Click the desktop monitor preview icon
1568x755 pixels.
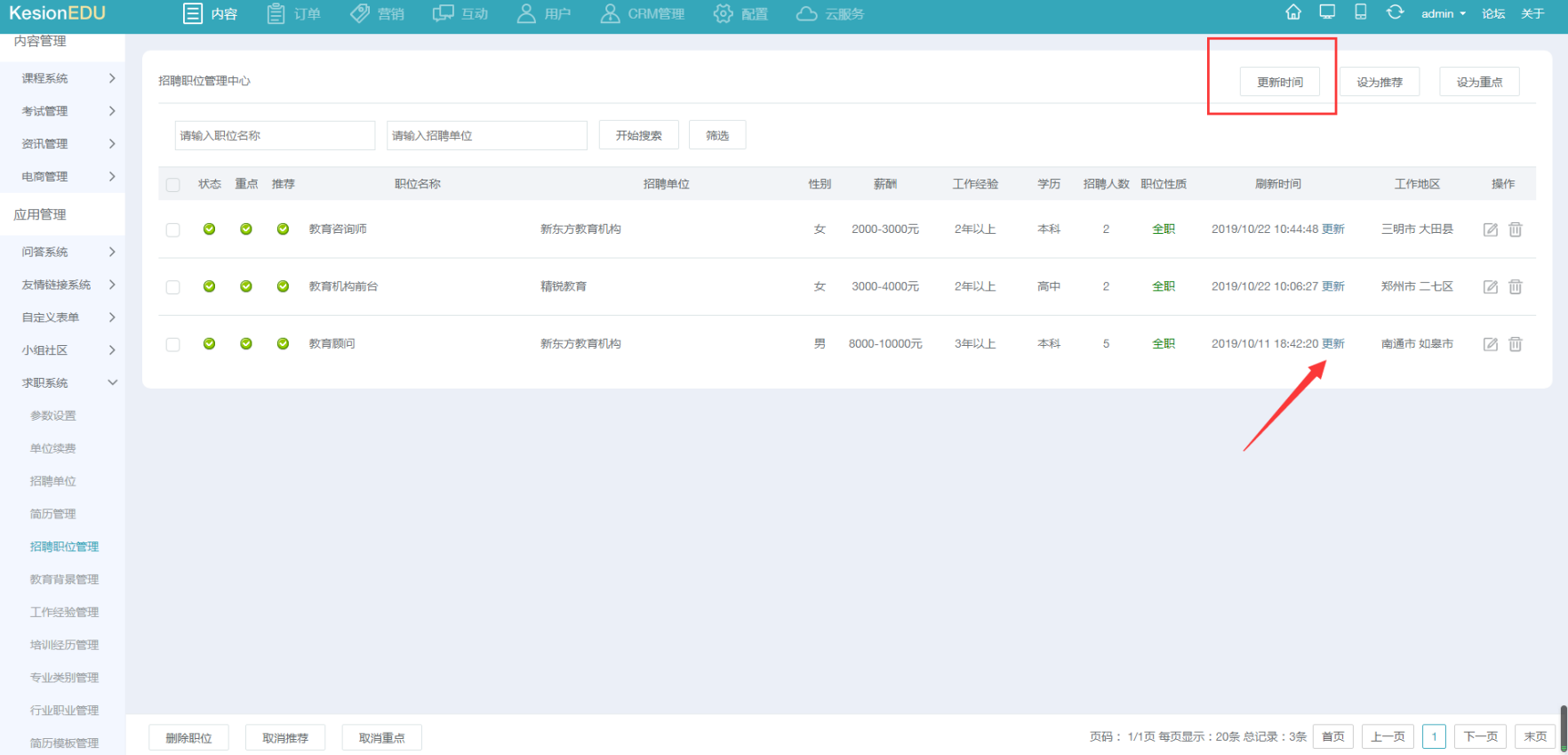click(x=1327, y=12)
